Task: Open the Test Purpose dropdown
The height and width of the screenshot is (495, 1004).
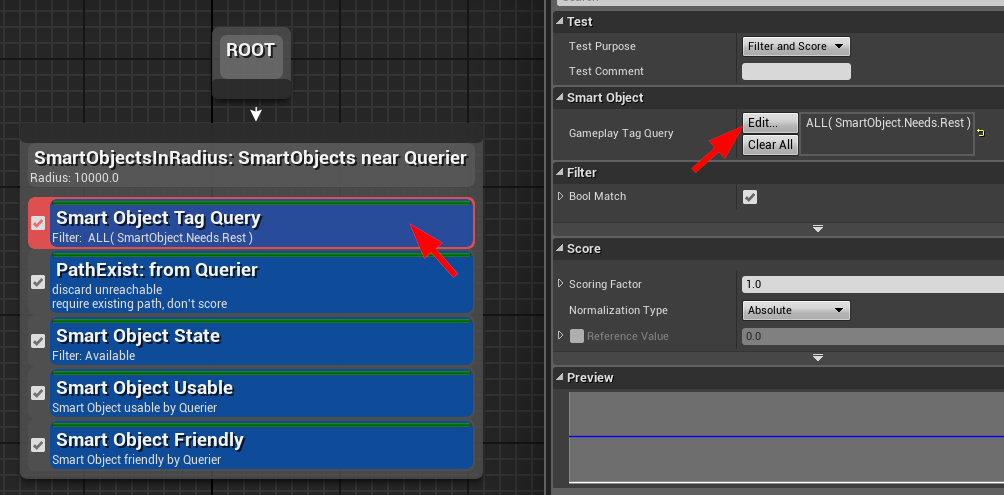Action: point(795,46)
